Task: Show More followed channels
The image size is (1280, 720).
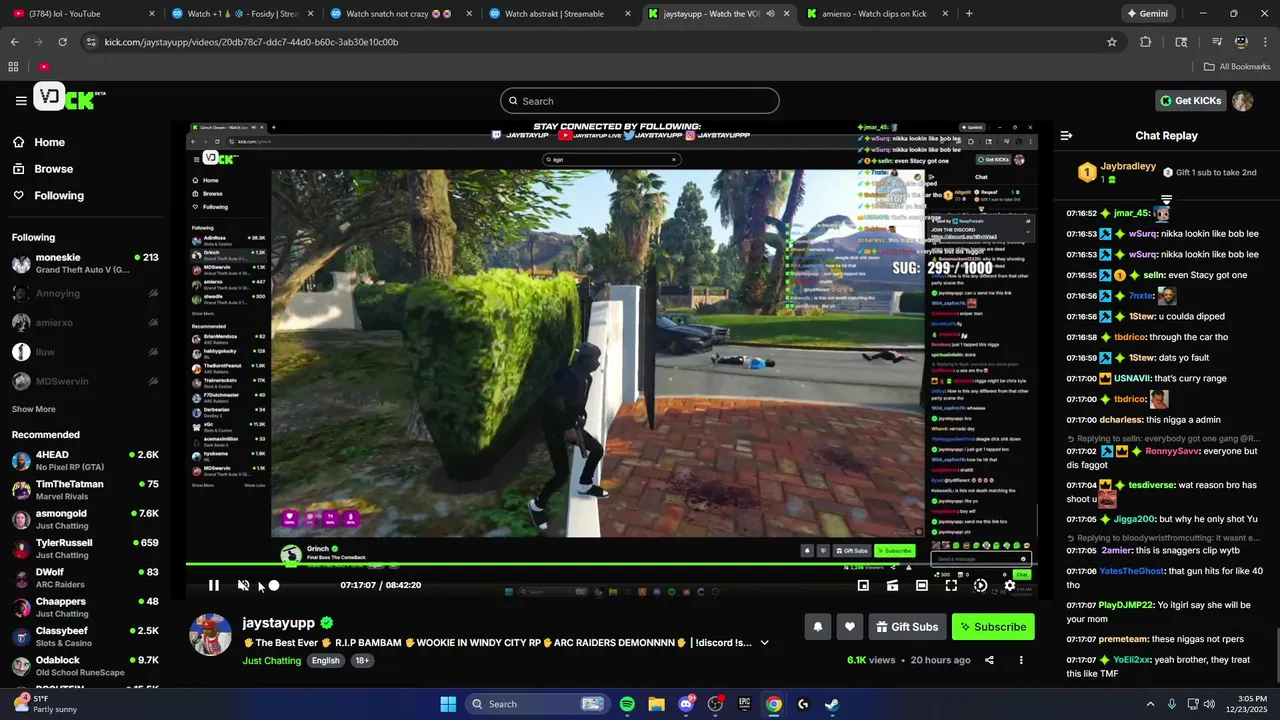Action: click(x=34, y=409)
